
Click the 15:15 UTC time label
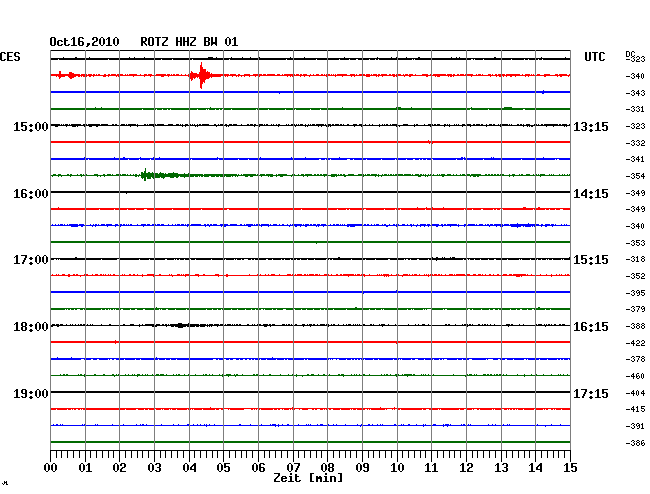[x=591, y=260]
